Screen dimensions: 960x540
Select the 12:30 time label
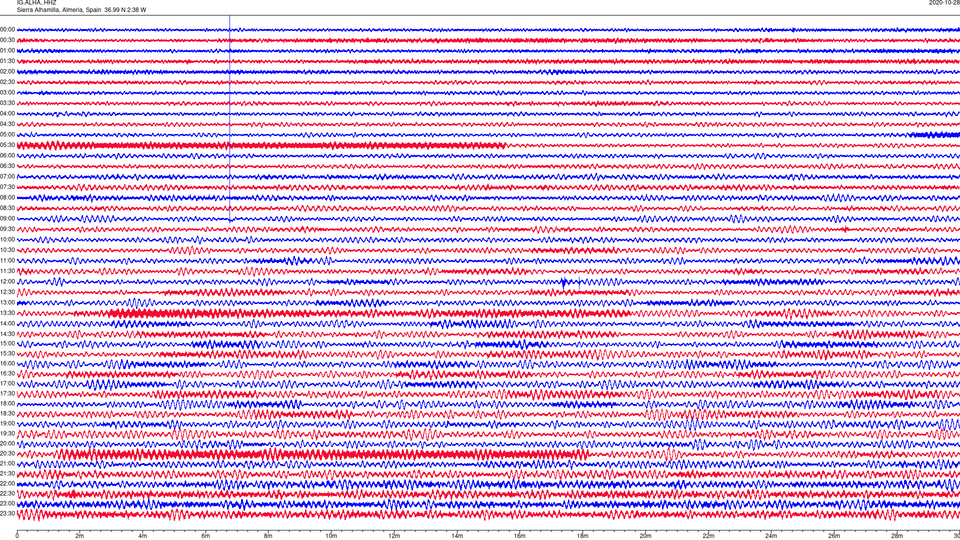coord(7,292)
